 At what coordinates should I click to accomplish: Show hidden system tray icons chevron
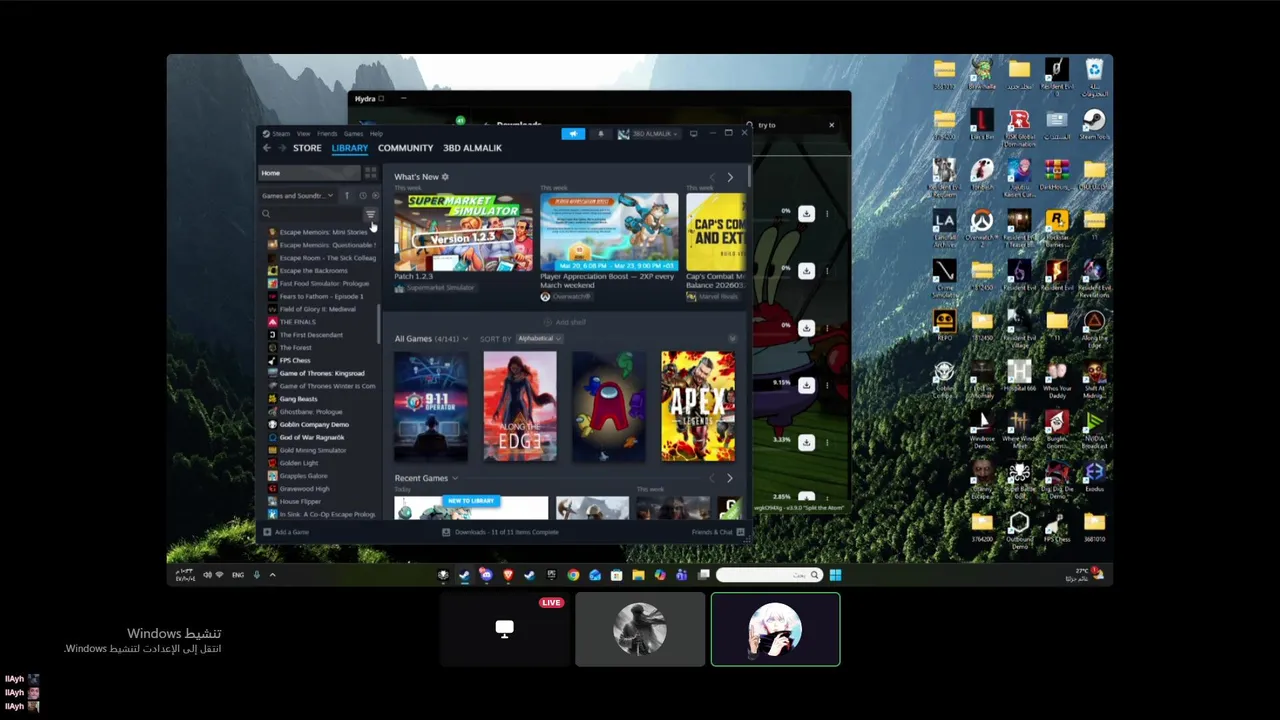pyautogui.click(x=272, y=575)
